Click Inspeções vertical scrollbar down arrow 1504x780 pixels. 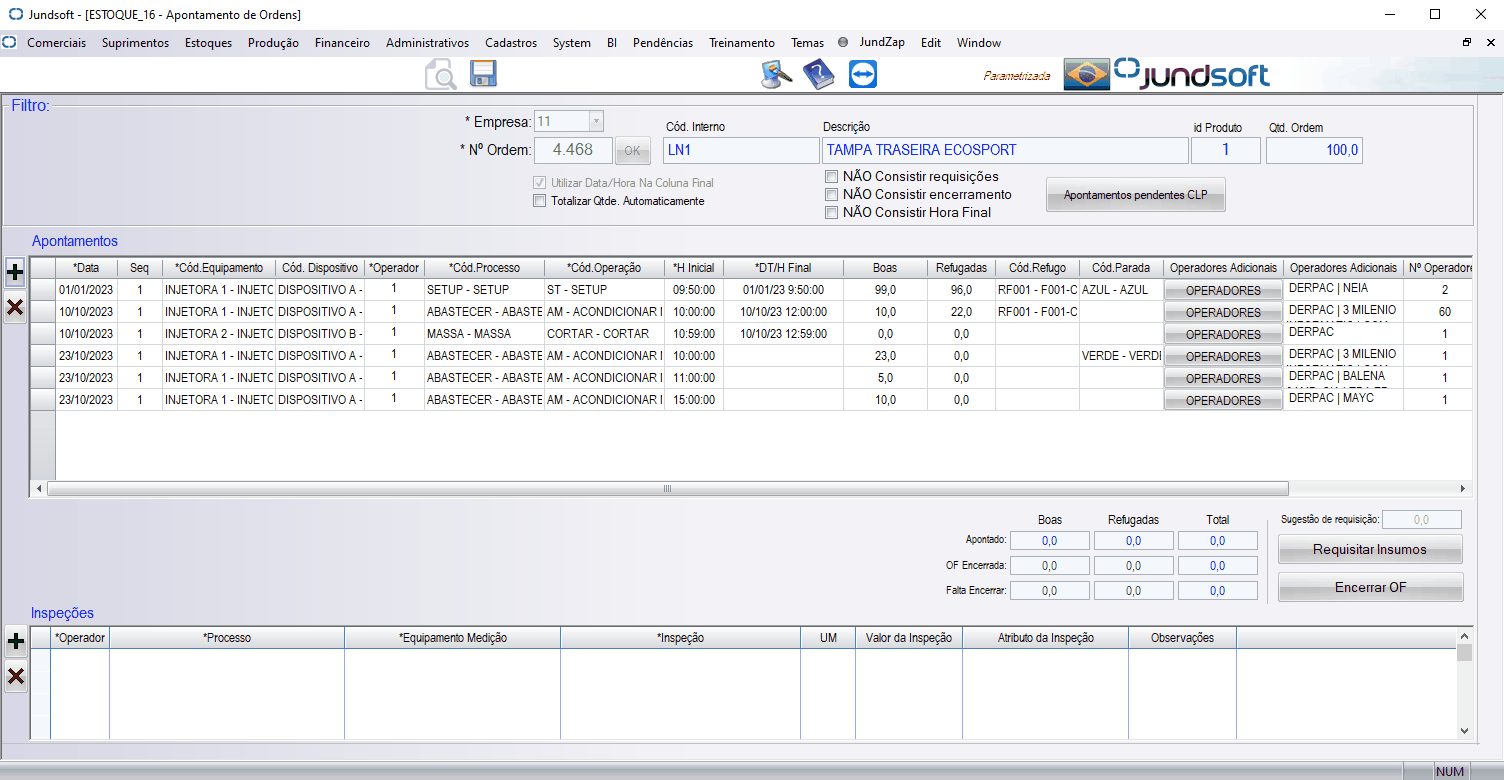point(1464,731)
